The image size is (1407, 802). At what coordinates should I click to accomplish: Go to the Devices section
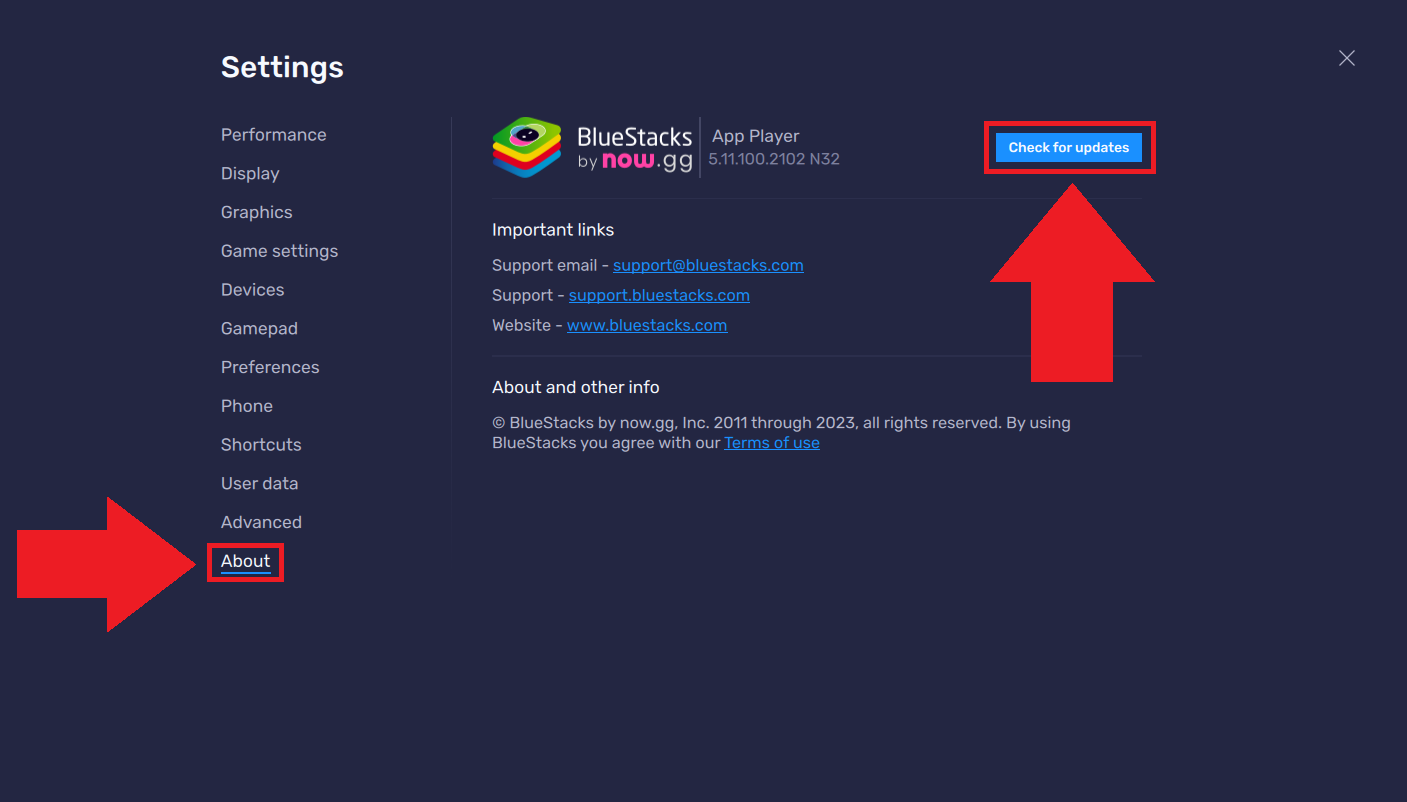(x=252, y=290)
